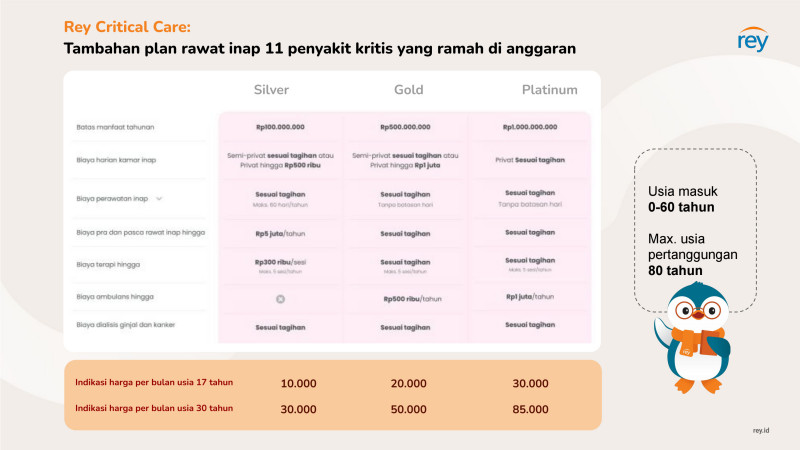Click the penguin mascot illustration
Image resolution: width=800 pixels, height=450 pixels.
[x=693, y=338]
